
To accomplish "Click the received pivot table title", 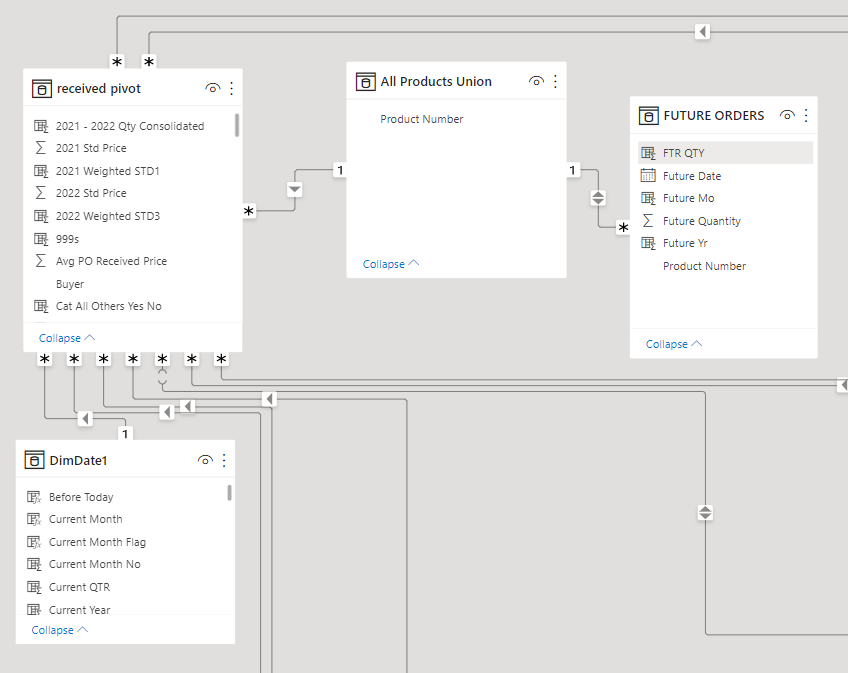I will point(98,89).
